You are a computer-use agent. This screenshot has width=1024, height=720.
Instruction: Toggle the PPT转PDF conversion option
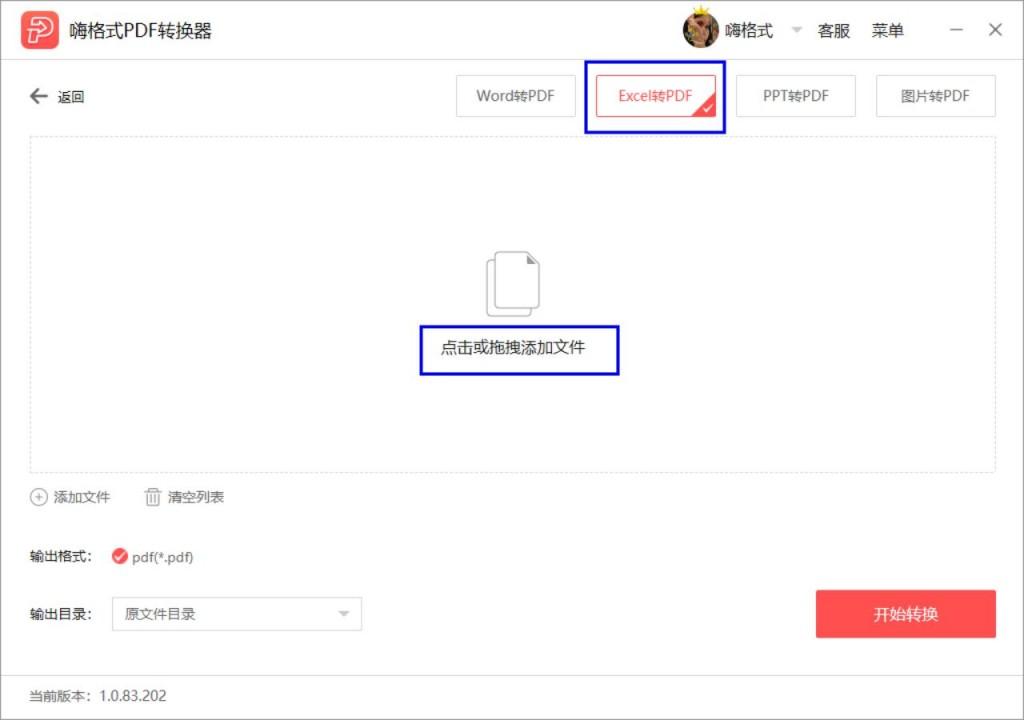coord(795,95)
